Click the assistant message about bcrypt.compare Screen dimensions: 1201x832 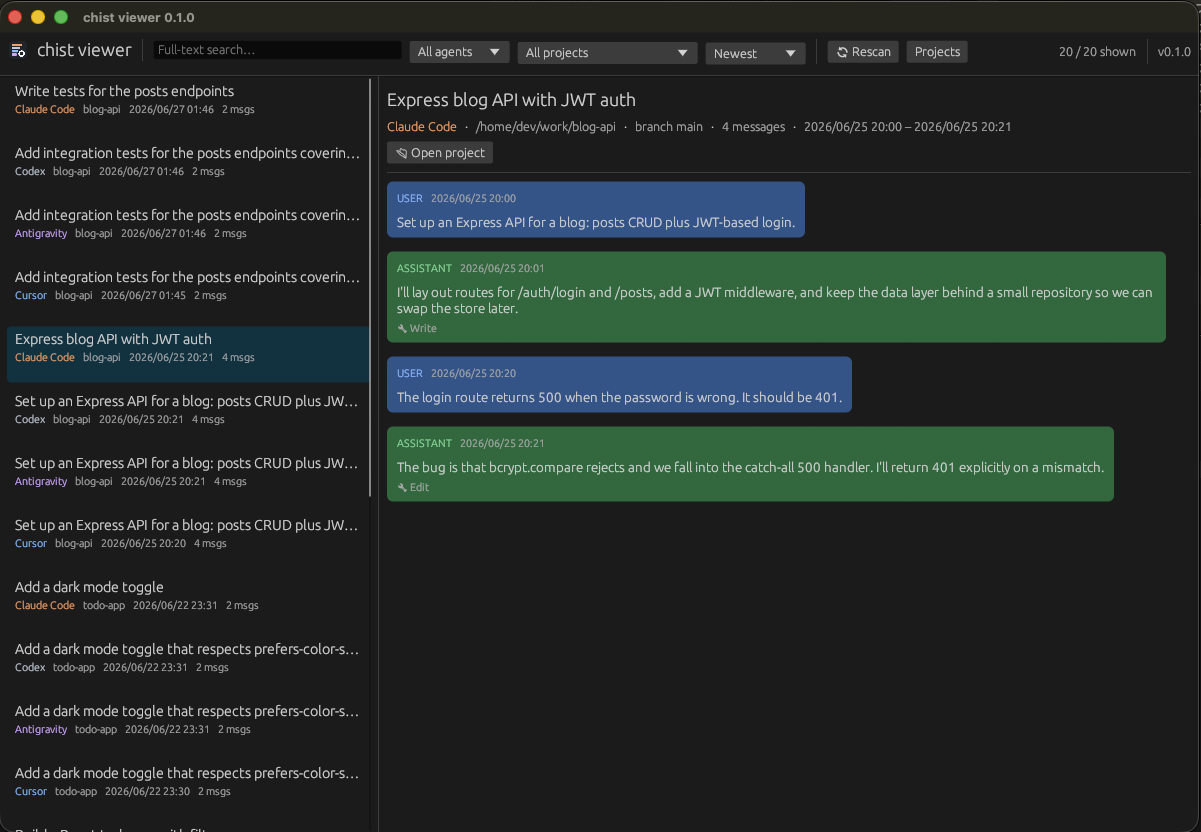[750, 464]
